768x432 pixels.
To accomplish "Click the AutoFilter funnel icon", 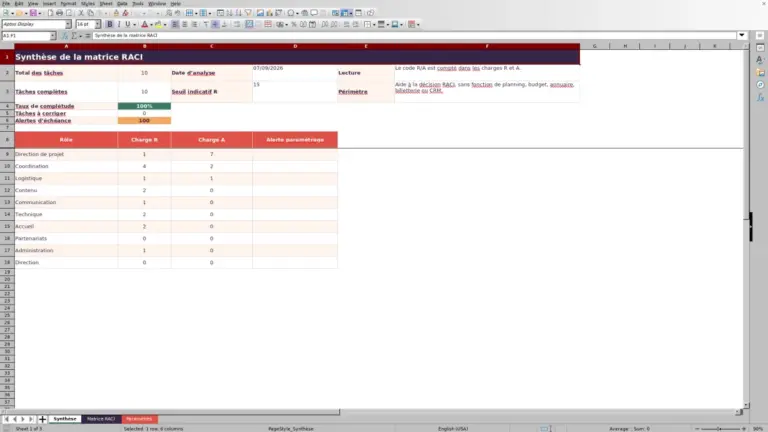I will [x=248, y=13].
